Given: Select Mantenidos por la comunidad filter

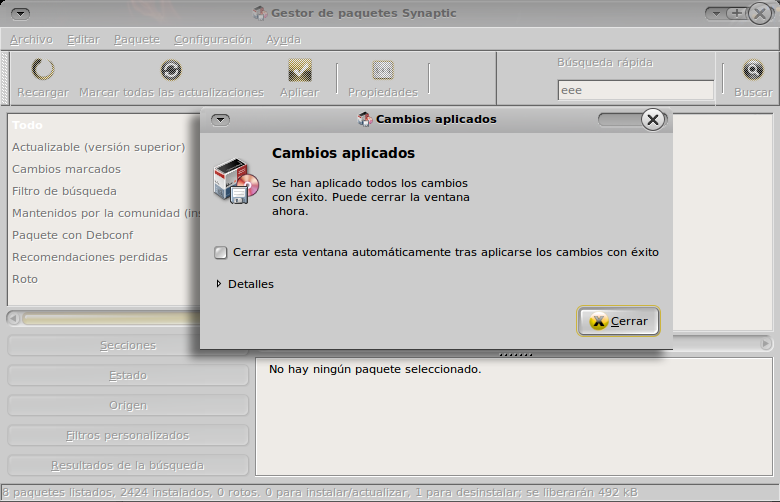Looking at the screenshot, I should click(104, 213).
